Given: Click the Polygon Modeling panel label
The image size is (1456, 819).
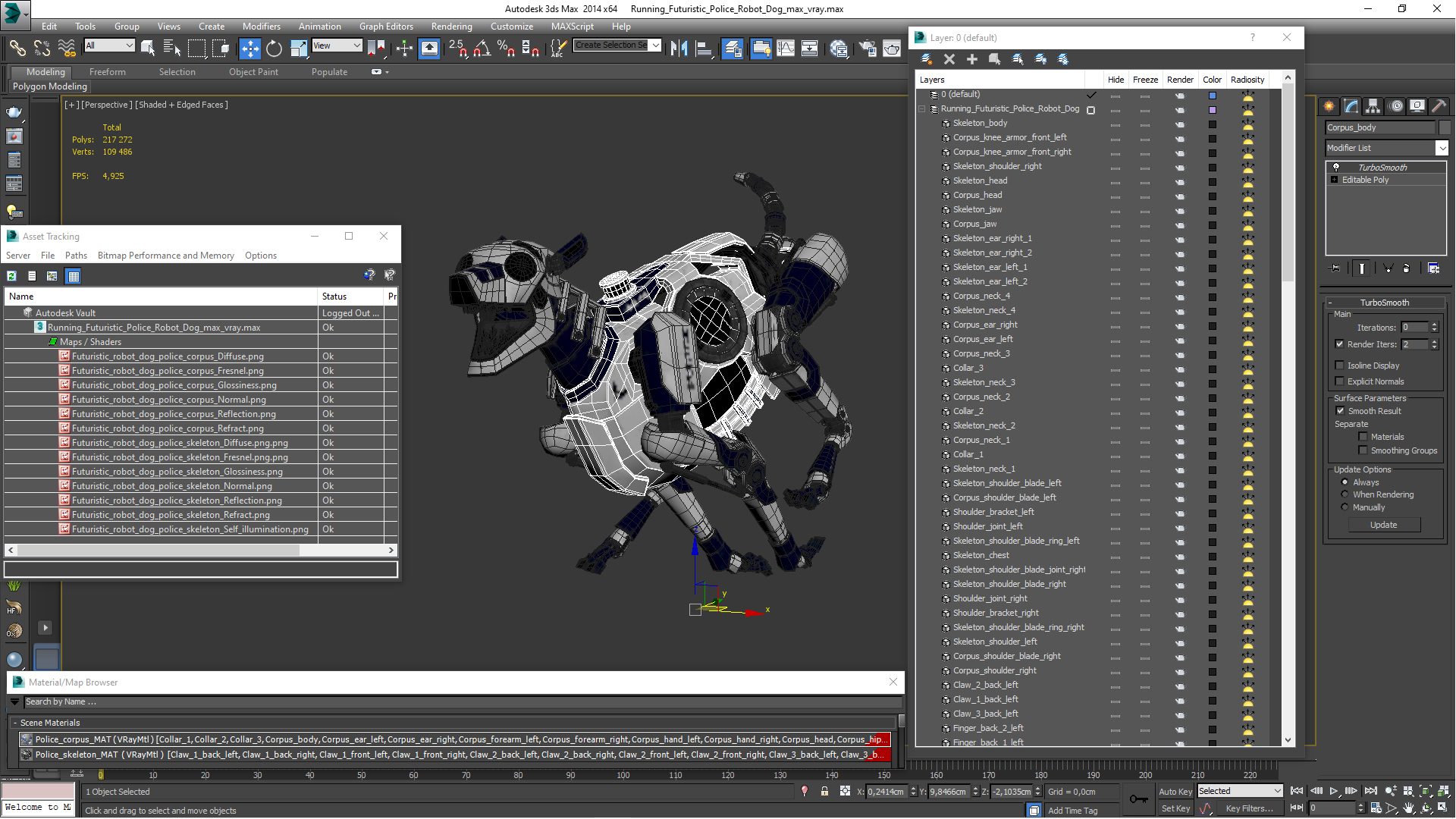Looking at the screenshot, I should pos(50,86).
